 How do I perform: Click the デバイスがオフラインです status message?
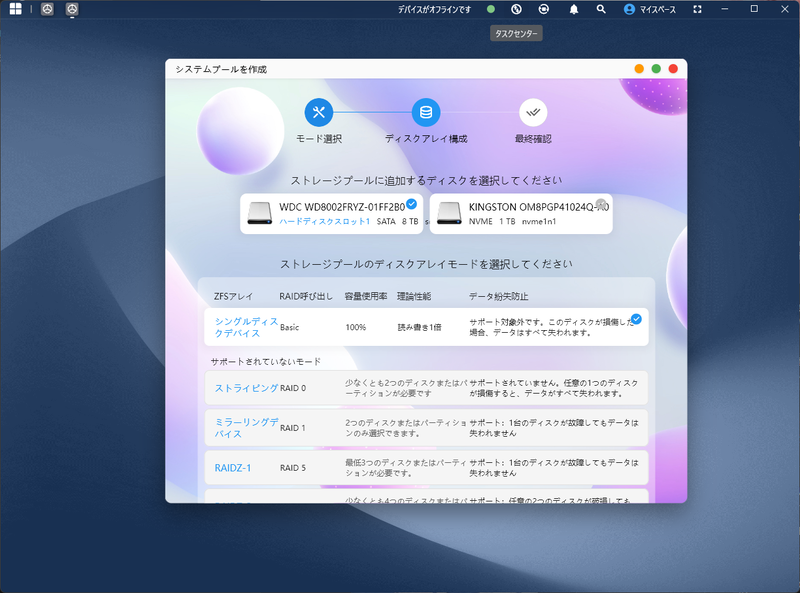(x=434, y=9)
